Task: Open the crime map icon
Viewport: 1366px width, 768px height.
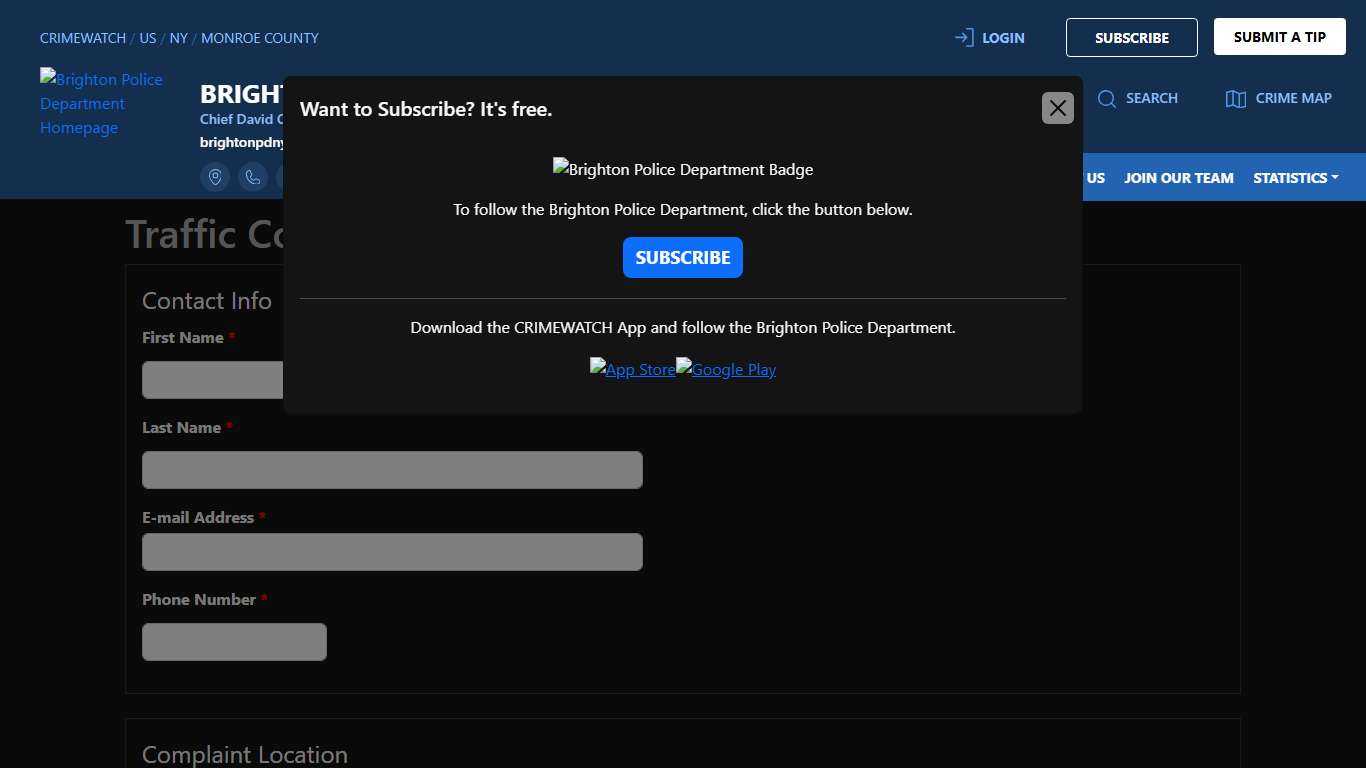Action: tap(1236, 98)
